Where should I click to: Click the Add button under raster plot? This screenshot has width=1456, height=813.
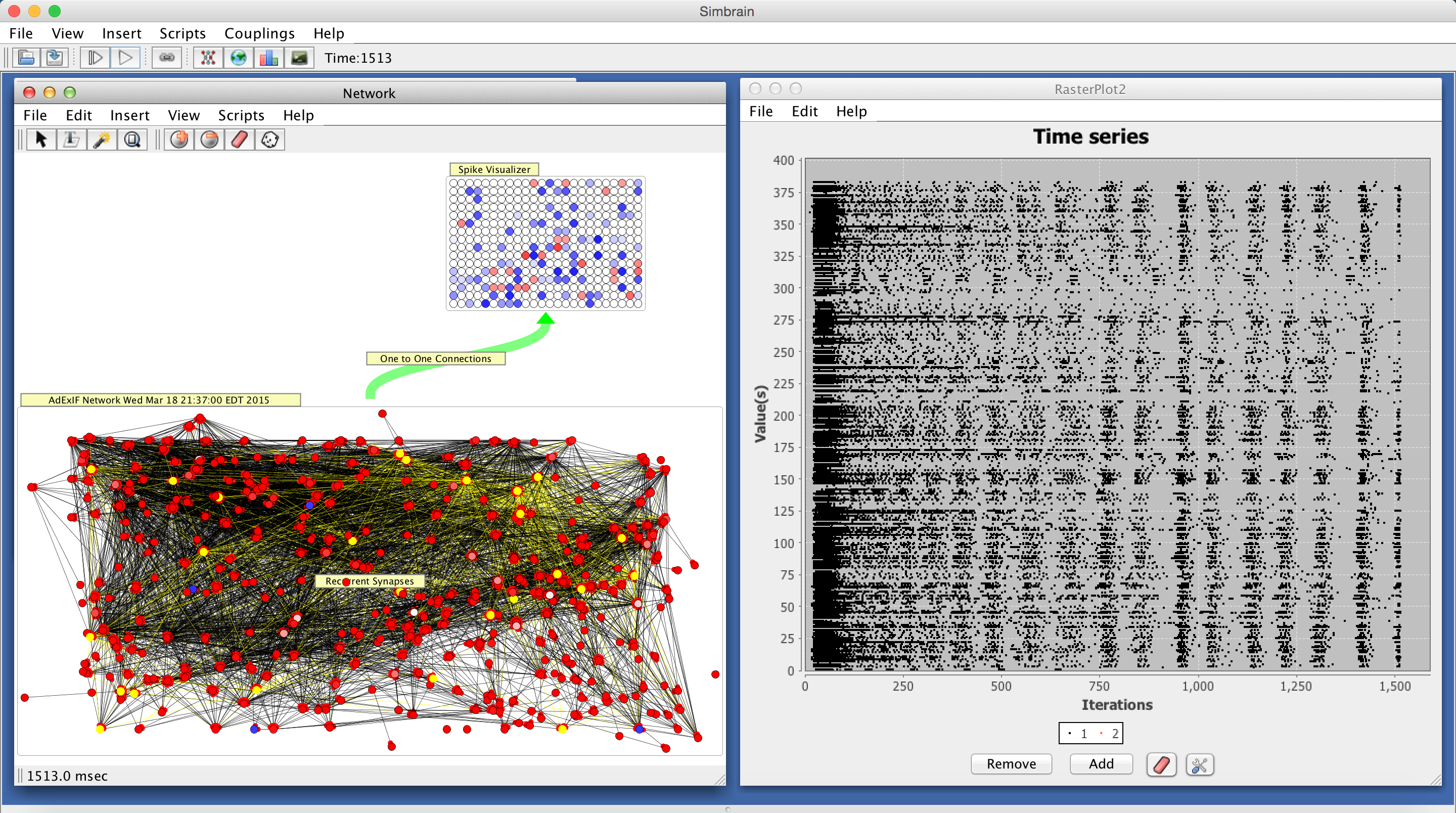click(x=1101, y=764)
